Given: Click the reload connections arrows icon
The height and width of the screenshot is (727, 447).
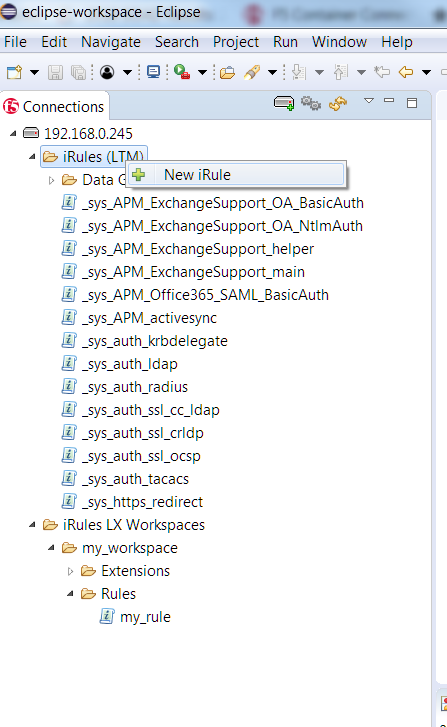Looking at the screenshot, I should pos(338,103).
